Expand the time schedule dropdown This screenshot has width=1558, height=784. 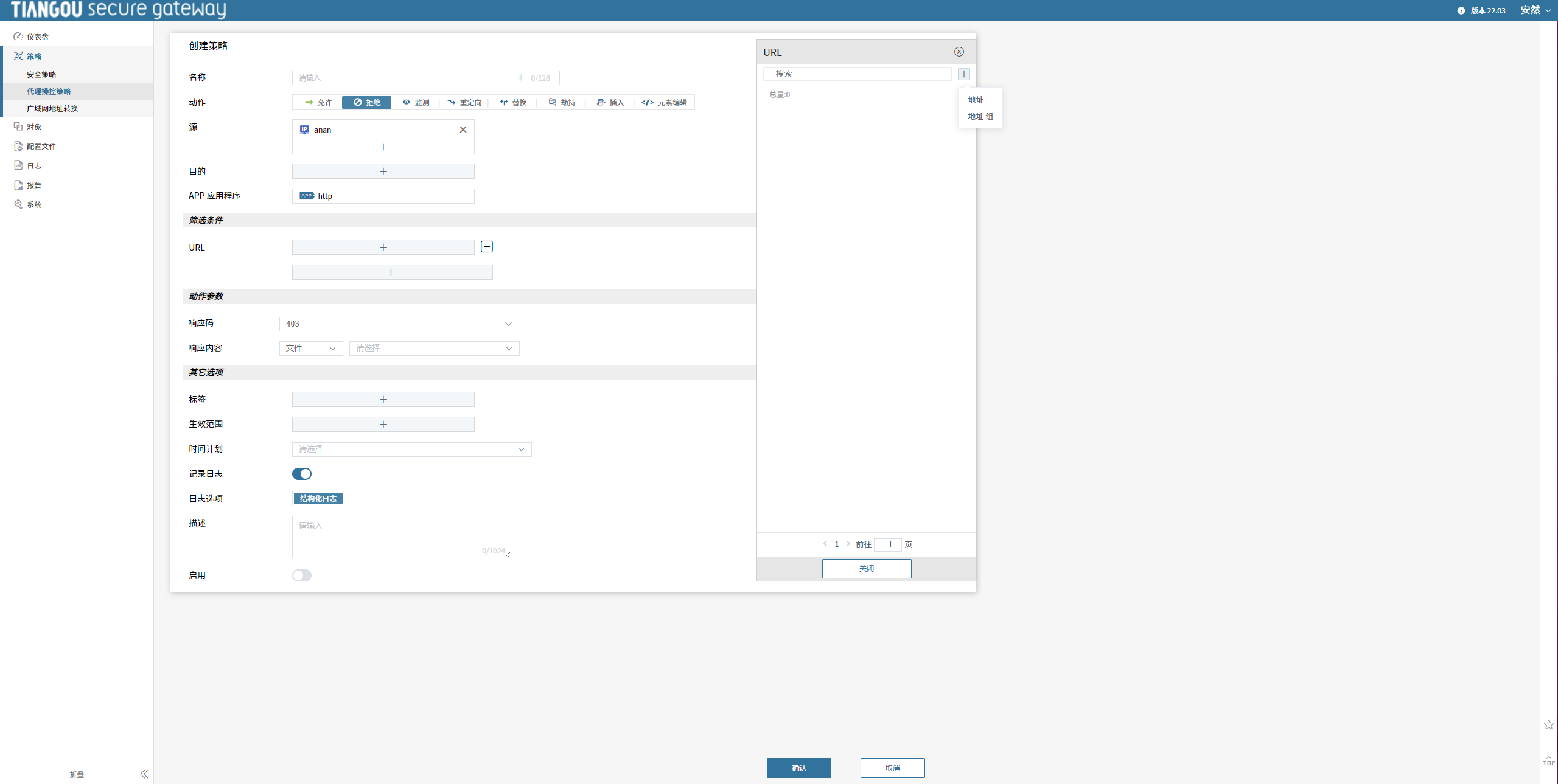click(411, 449)
